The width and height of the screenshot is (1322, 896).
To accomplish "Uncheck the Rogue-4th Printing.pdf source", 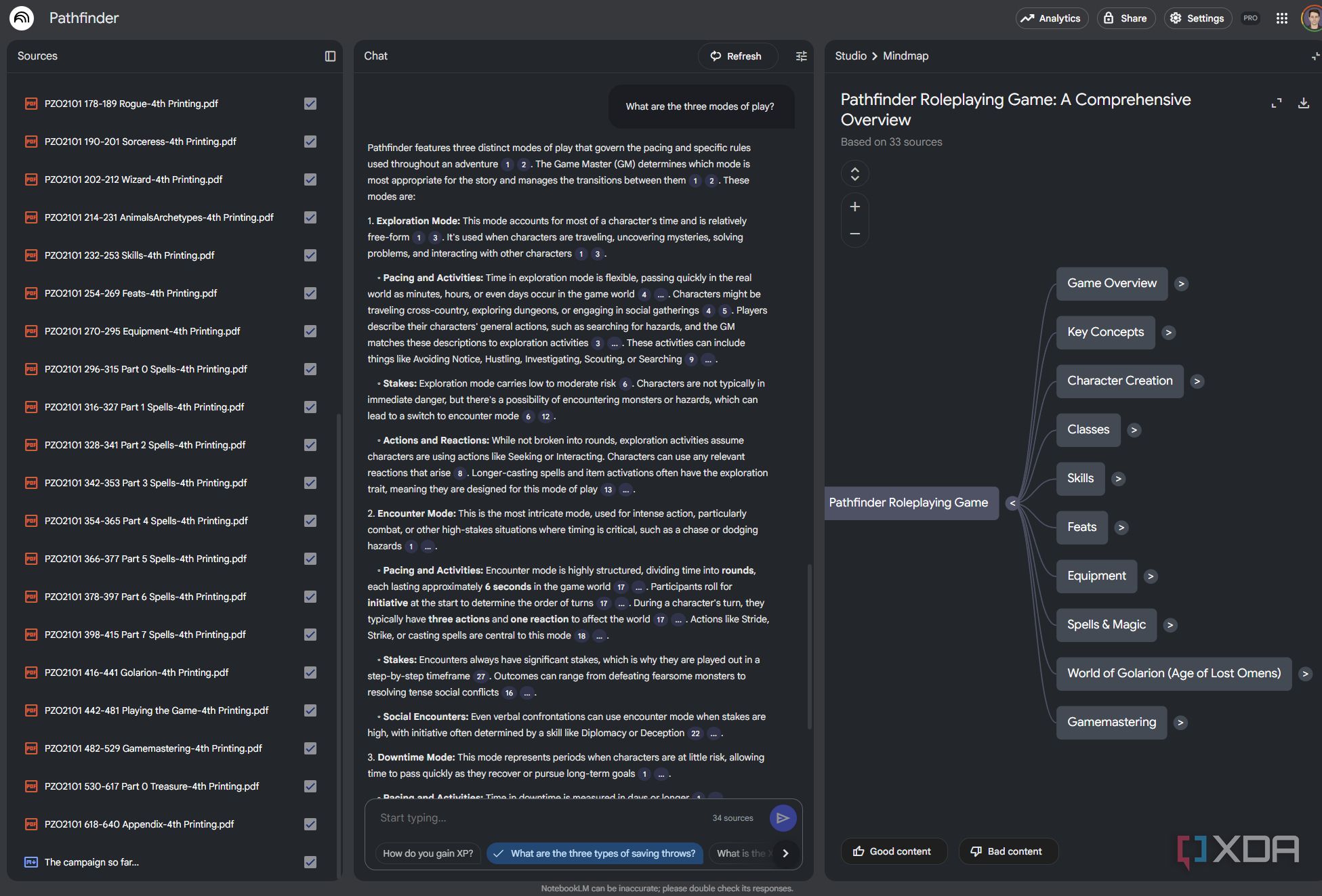I will point(310,104).
